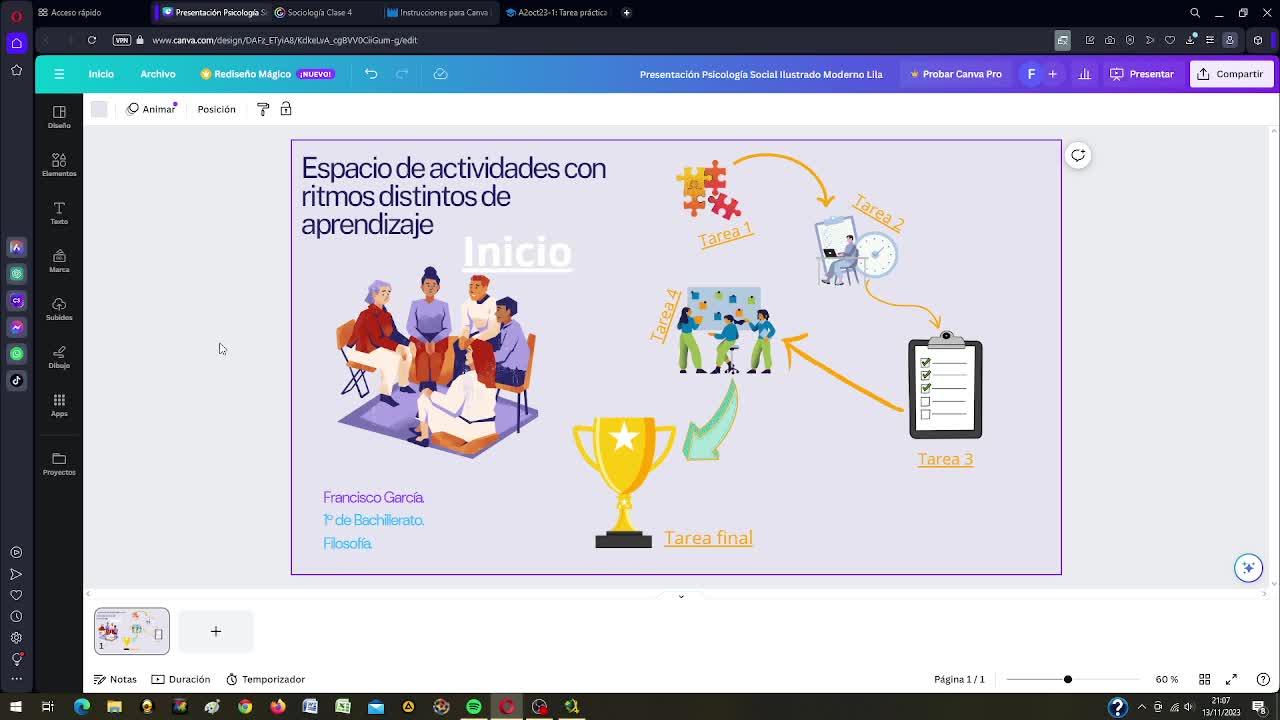This screenshot has height=720, width=1280.
Task: Select the trophy illustration
Action: [x=624, y=482]
